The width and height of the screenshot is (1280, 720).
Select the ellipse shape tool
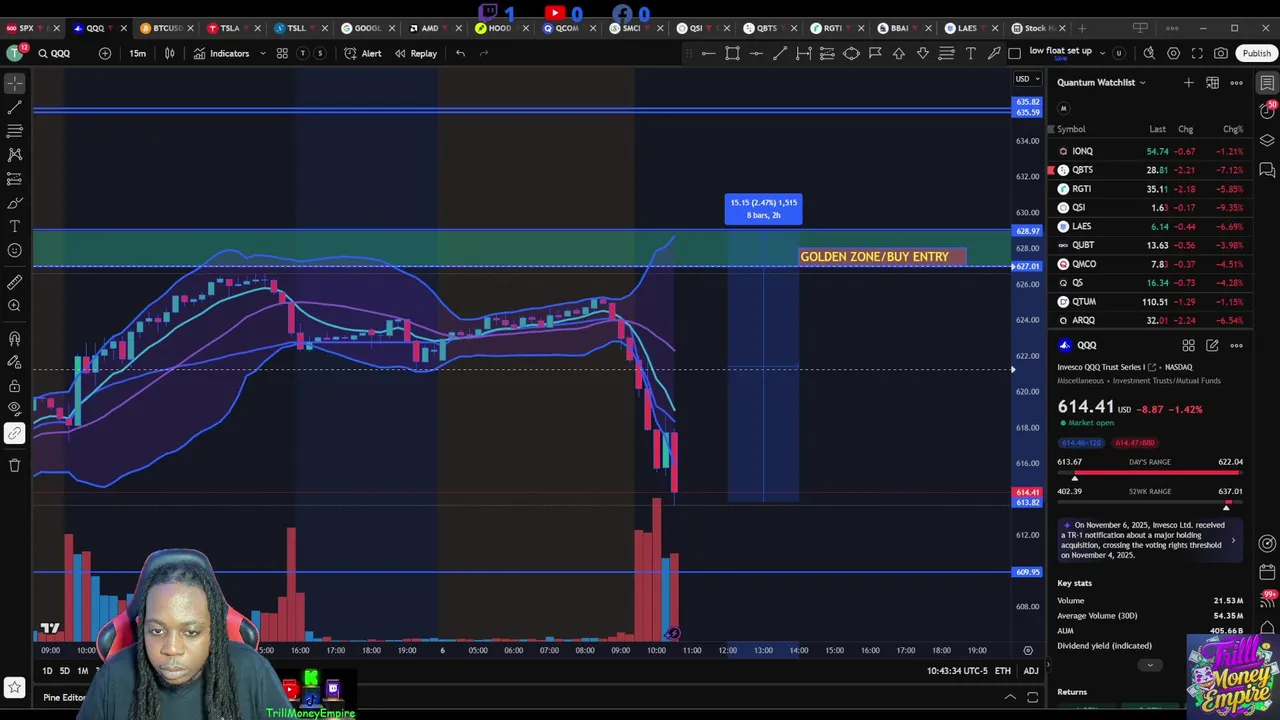(851, 53)
